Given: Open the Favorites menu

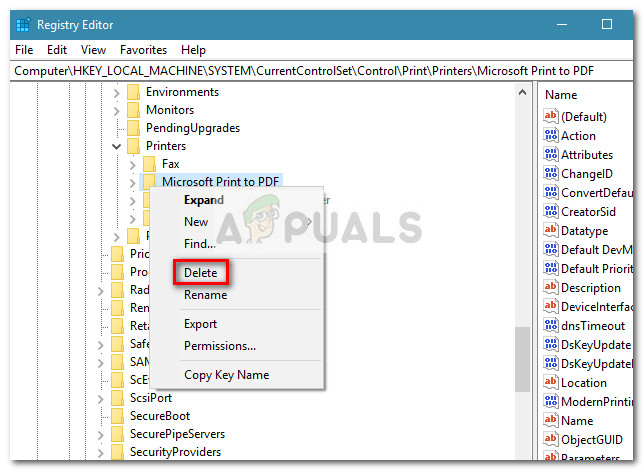Looking at the screenshot, I should [143, 50].
